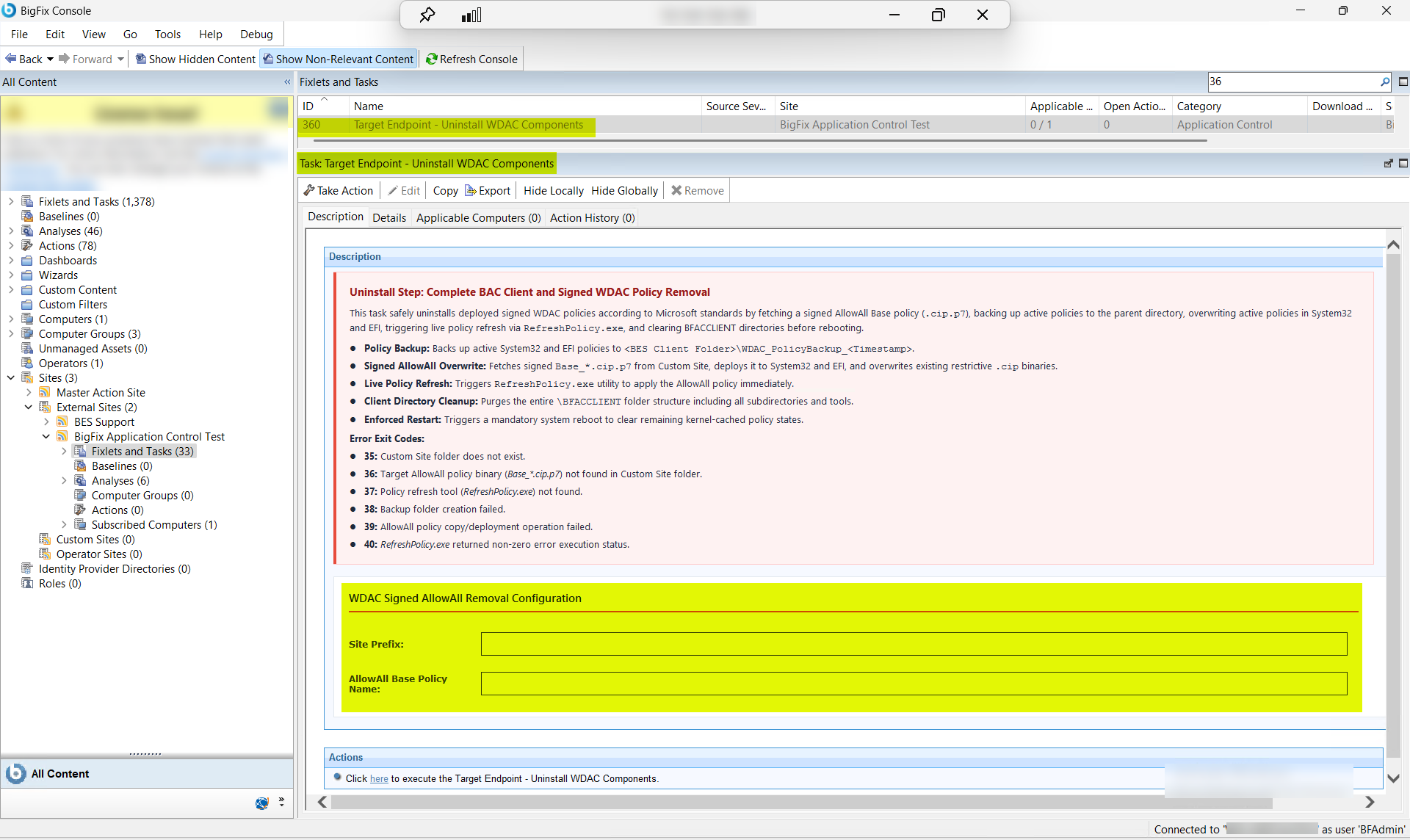This screenshot has width=1410, height=840.
Task: Click the vertical scrollbar down arrow in description
Action: tap(1393, 778)
